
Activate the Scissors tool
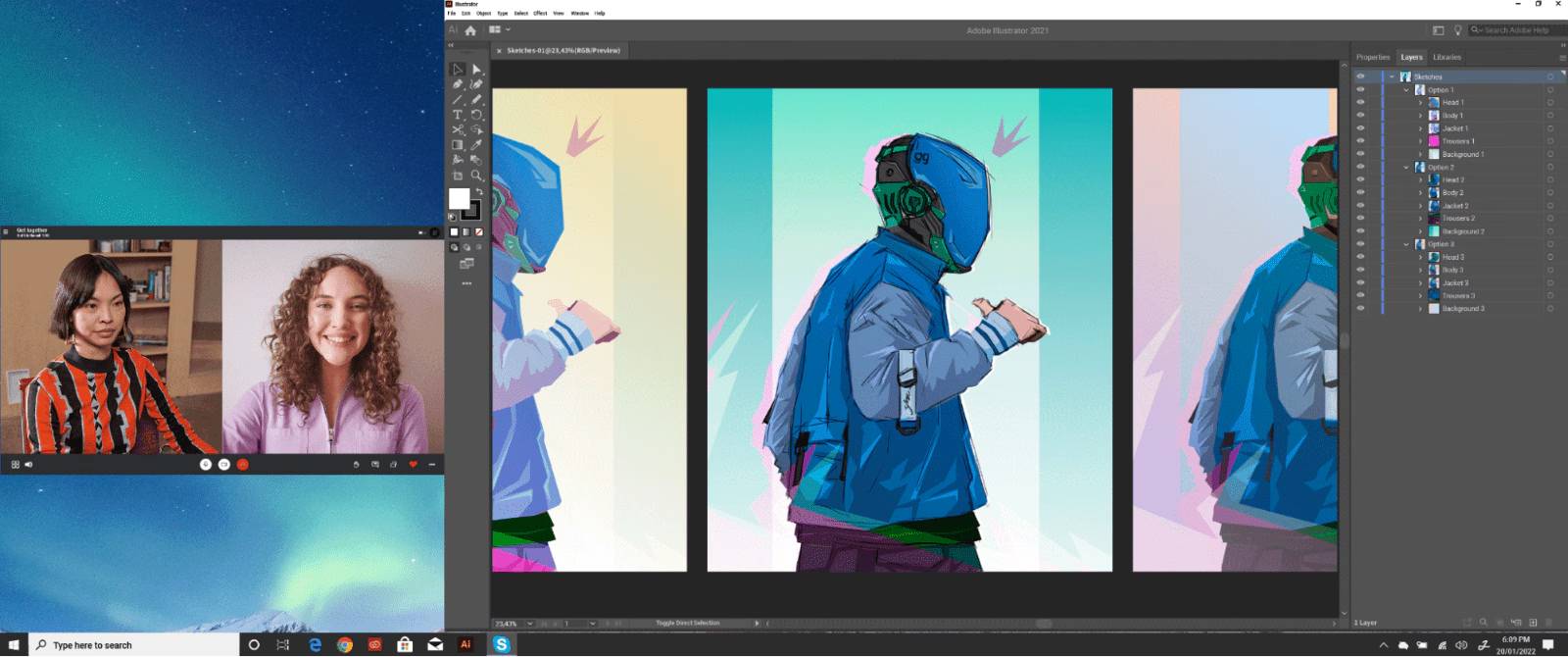[x=458, y=129]
